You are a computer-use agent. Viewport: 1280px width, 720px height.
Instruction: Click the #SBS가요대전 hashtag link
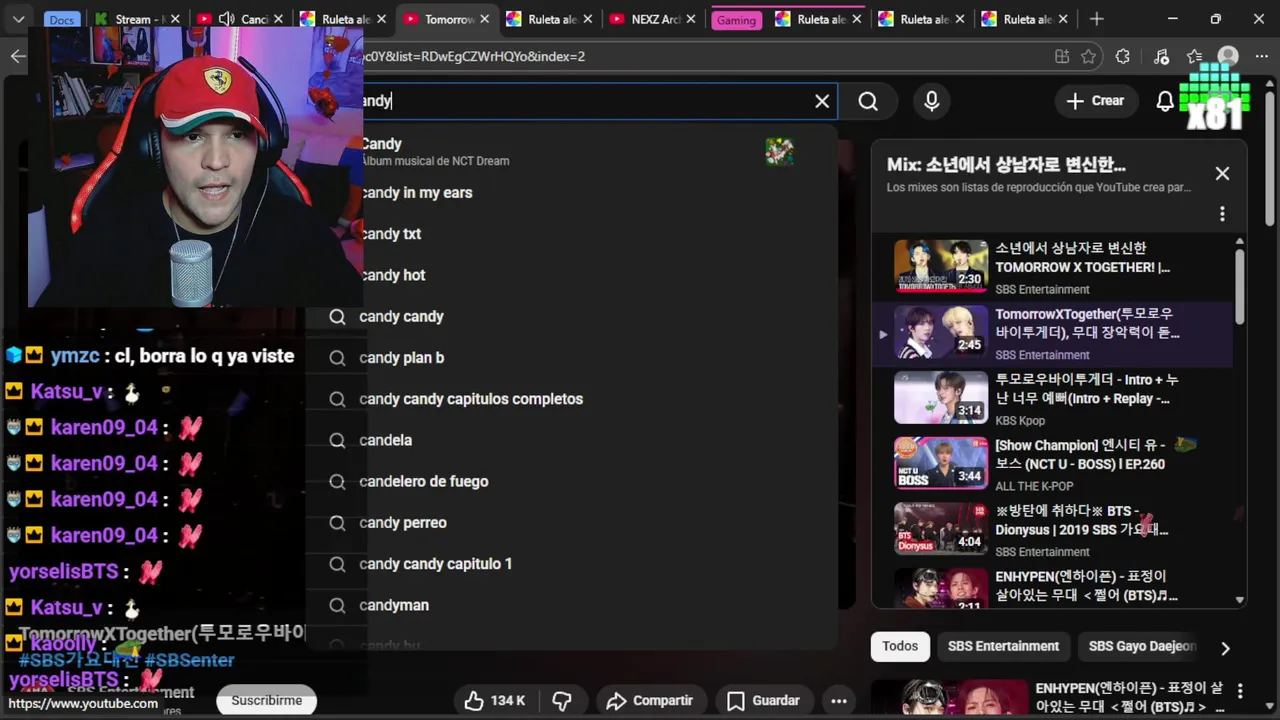pyautogui.click(x=79, y=660)
